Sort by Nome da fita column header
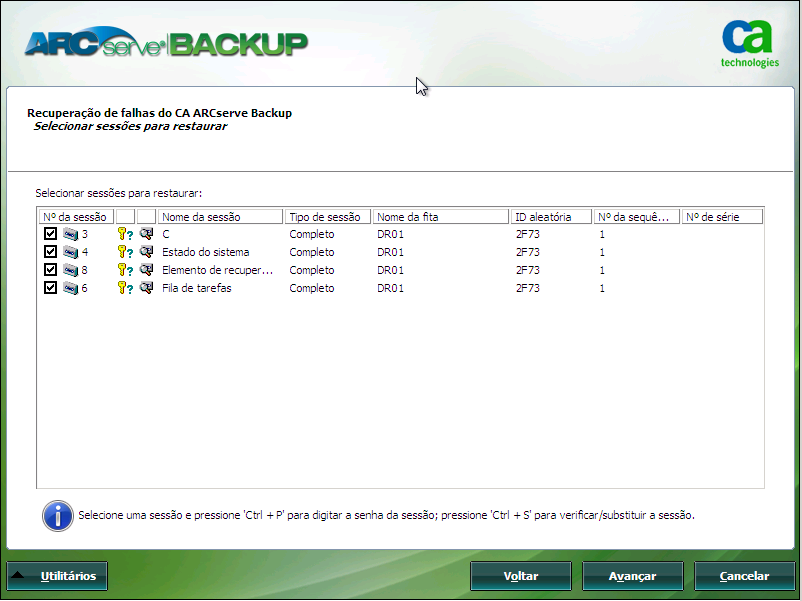Image resolution: width=802 pixels, height=601 pixels. (441, 217)
